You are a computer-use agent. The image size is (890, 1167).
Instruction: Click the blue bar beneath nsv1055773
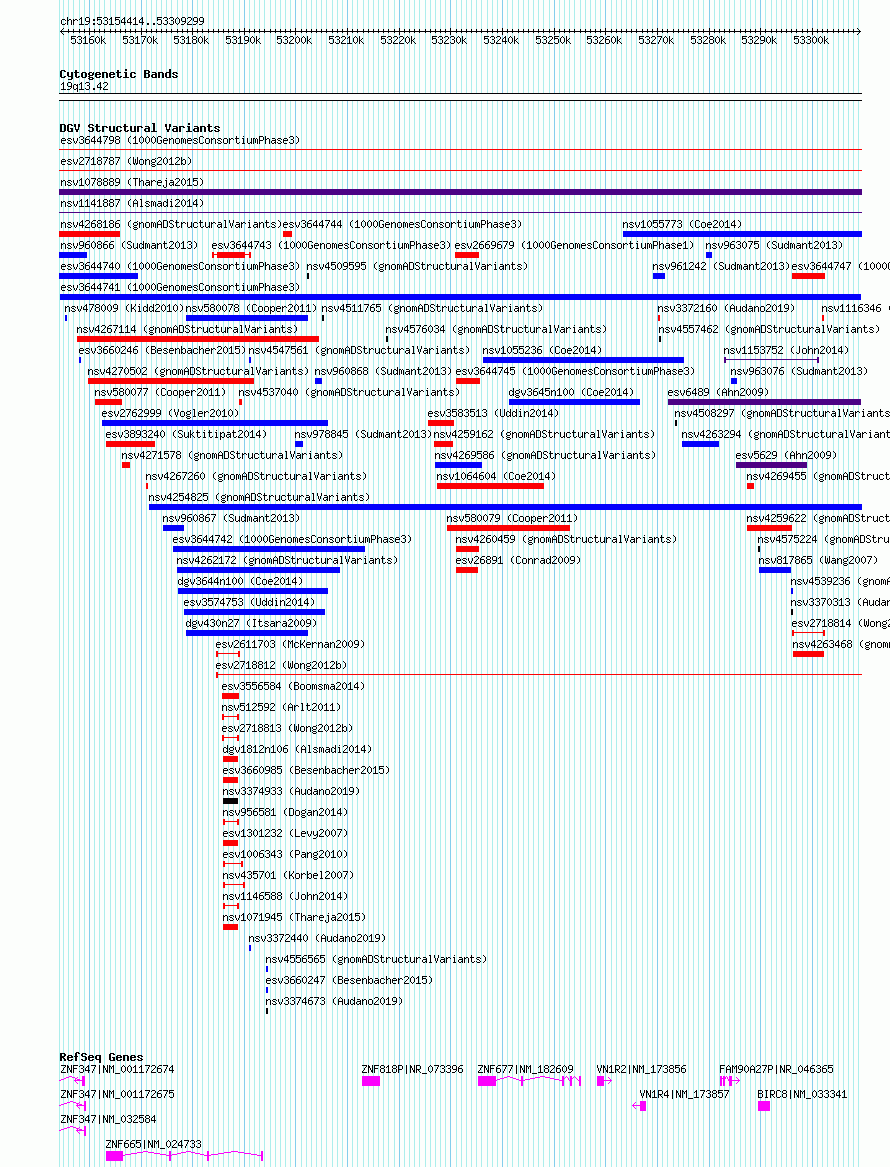point(742,234)
